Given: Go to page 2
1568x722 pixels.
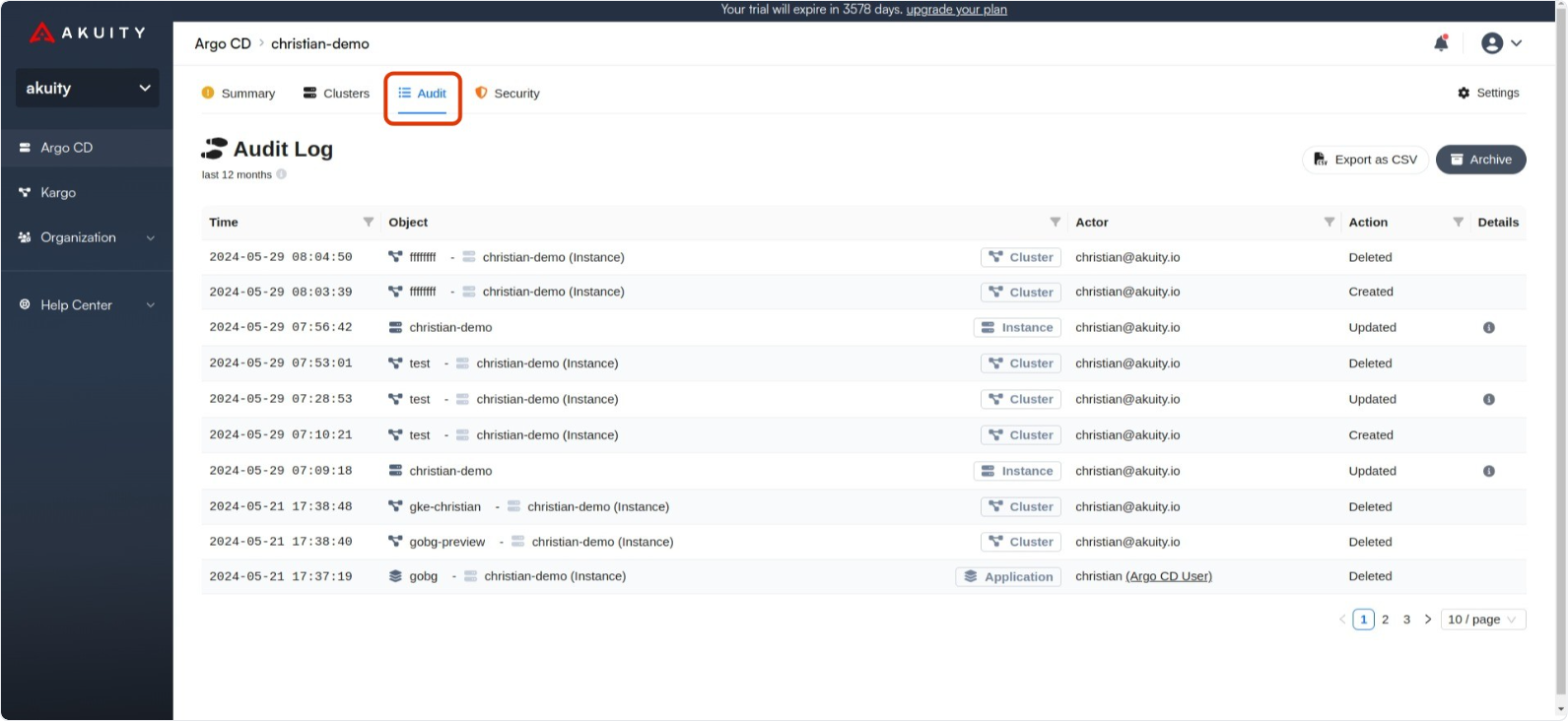Looking at the screenshot, I should pyautogui.click(x=1385, y=620).
